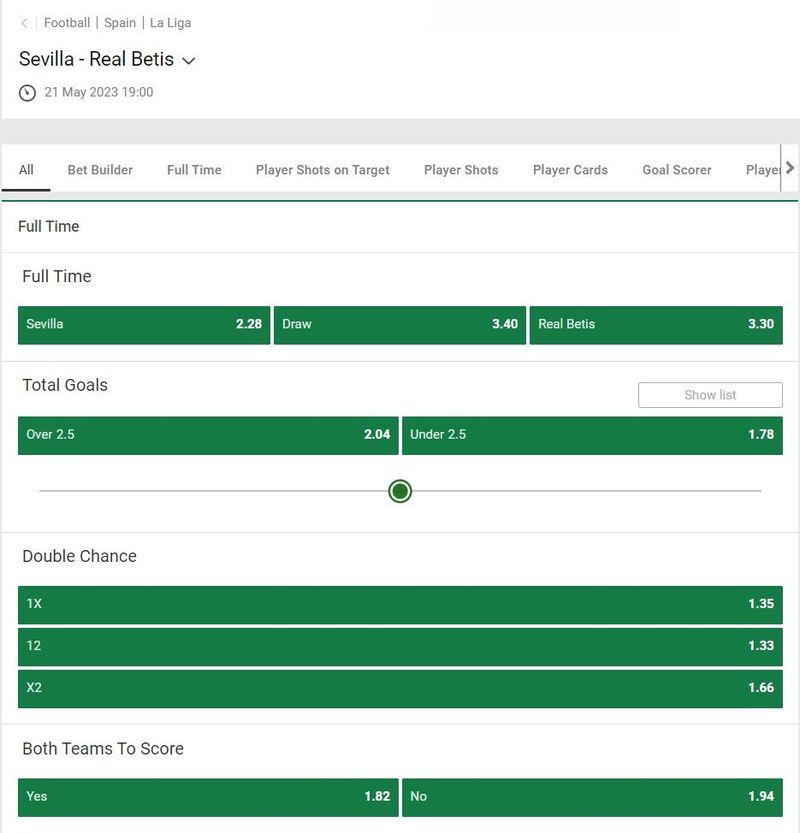Select Both Teams To Score Yes at 1.82
Viewport: 800px width, 833px height.
tap(208, 797)
